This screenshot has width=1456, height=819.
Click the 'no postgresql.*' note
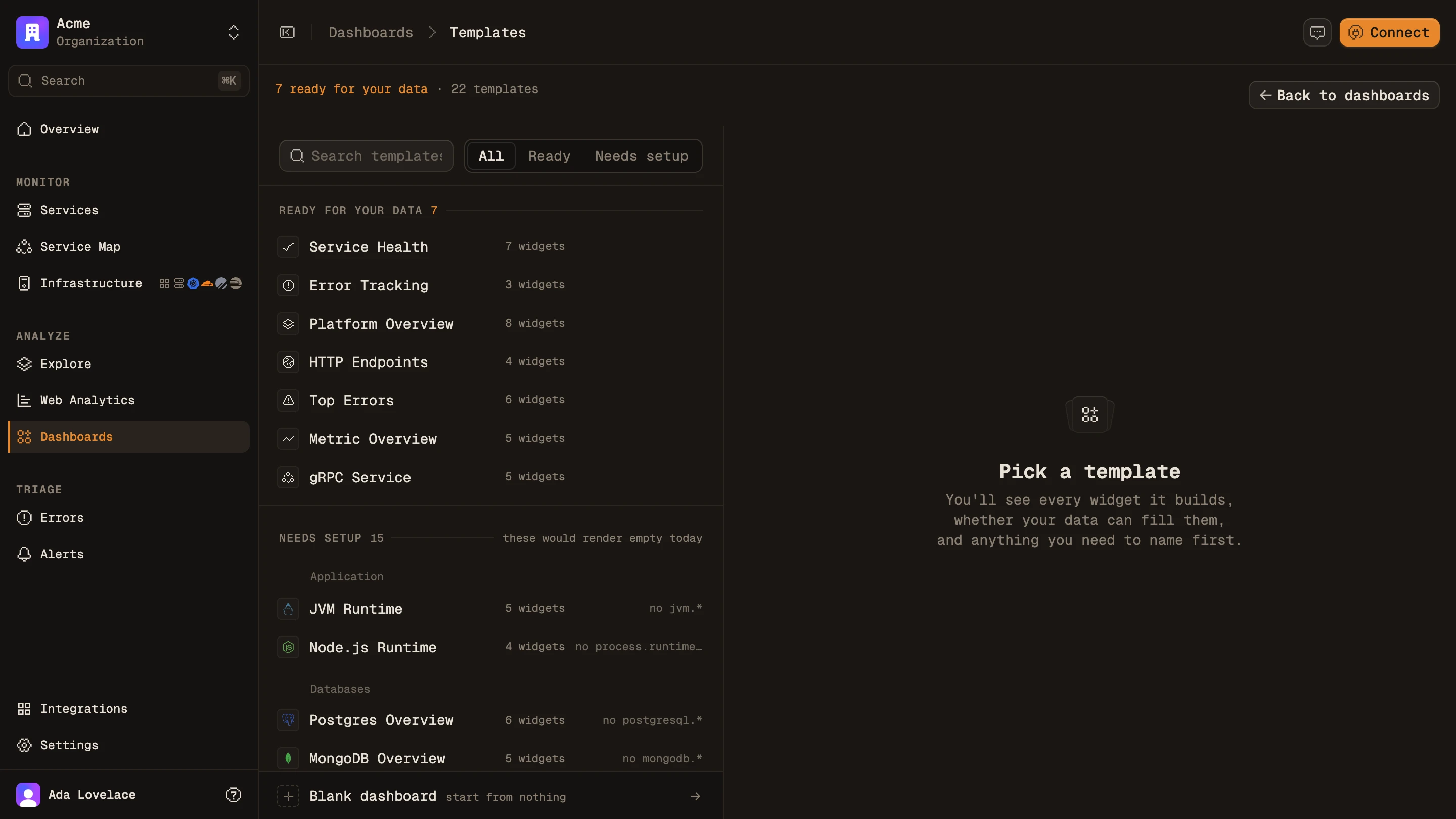pyautogui.click(x=652, y=720)
